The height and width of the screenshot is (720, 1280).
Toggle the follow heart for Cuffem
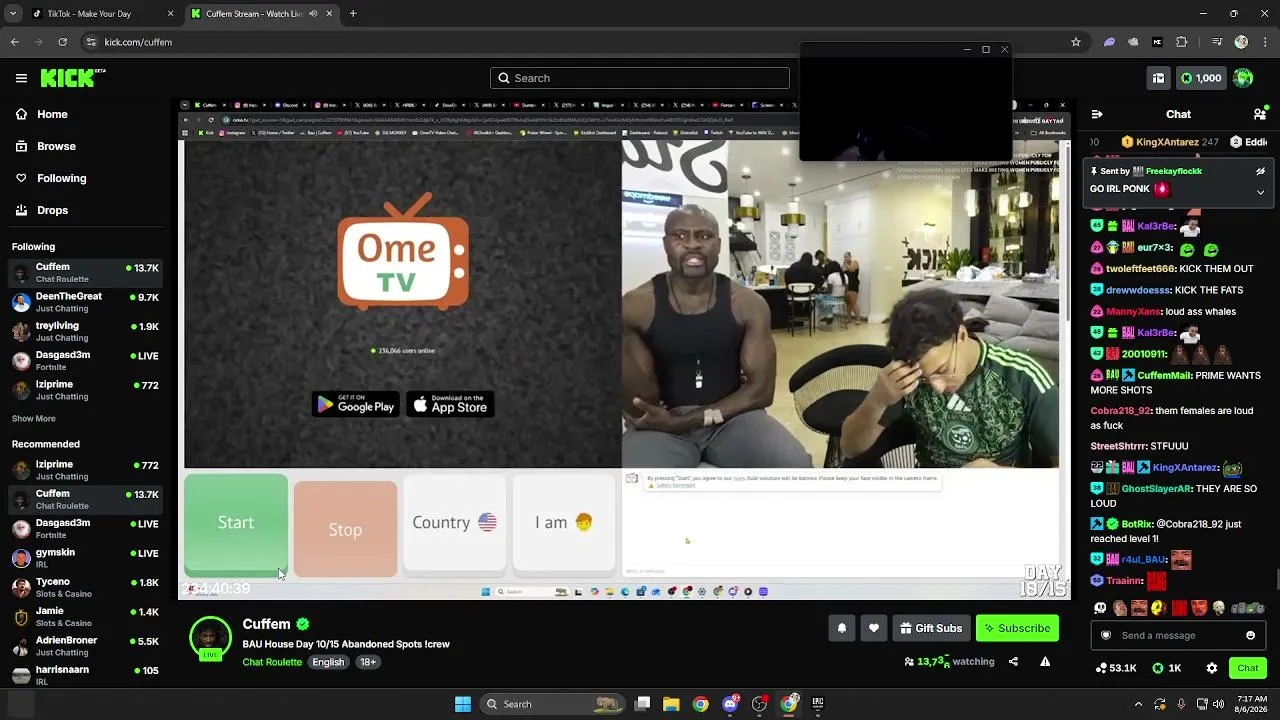coord(874,628)
